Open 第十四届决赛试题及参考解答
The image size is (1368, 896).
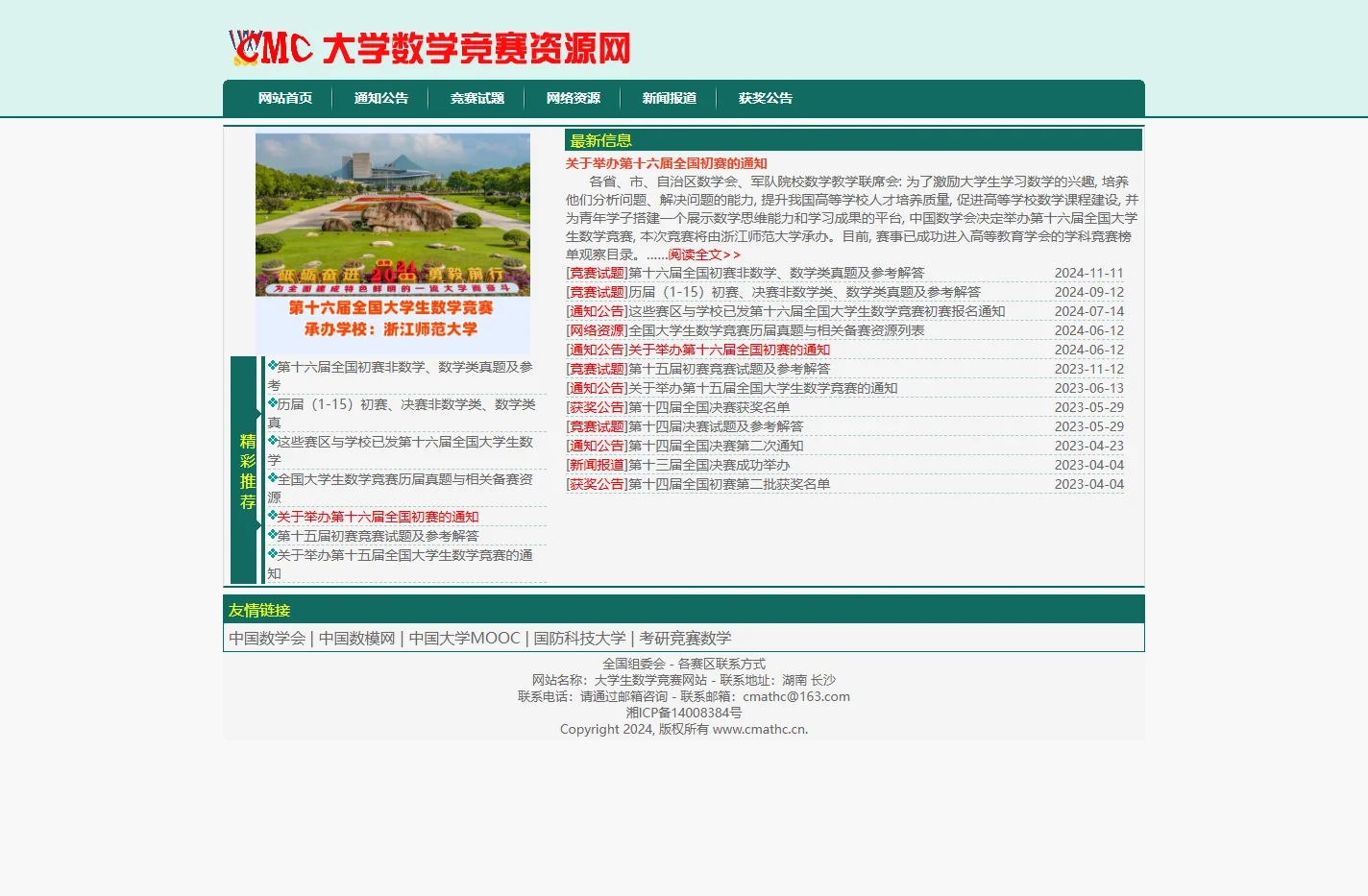click(717, 426)
